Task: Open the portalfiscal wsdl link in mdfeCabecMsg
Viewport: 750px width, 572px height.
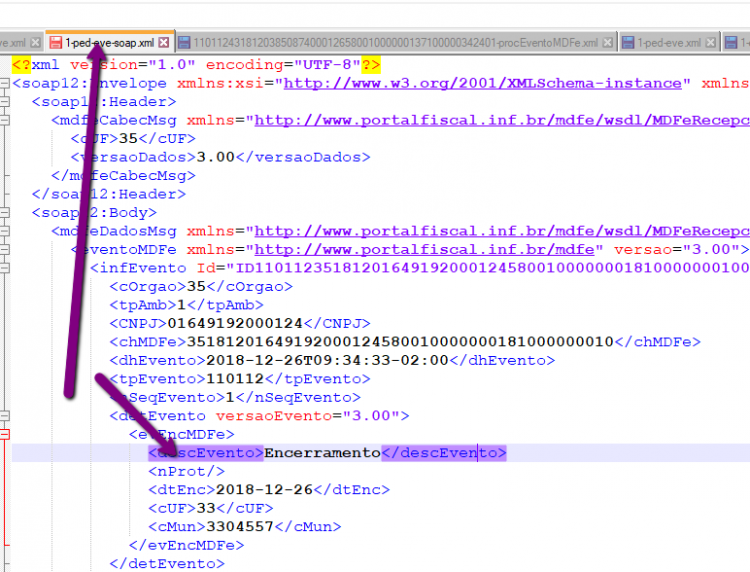Action: tap(502, 120)
